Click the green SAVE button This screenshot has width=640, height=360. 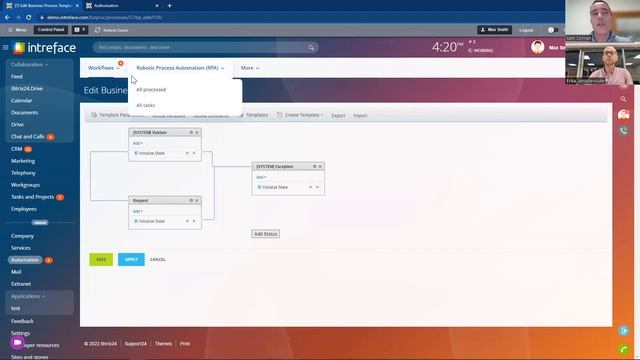(x=101, y=260)
